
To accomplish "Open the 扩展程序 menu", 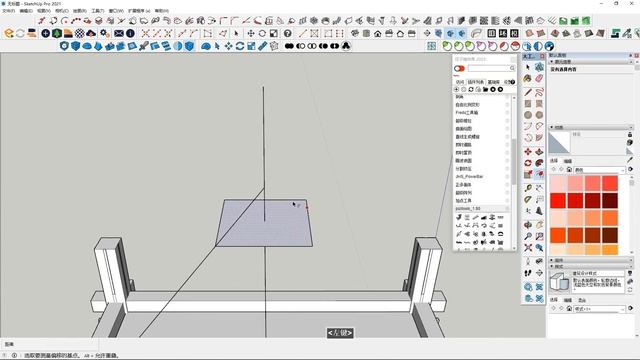I will coord(139,11).
